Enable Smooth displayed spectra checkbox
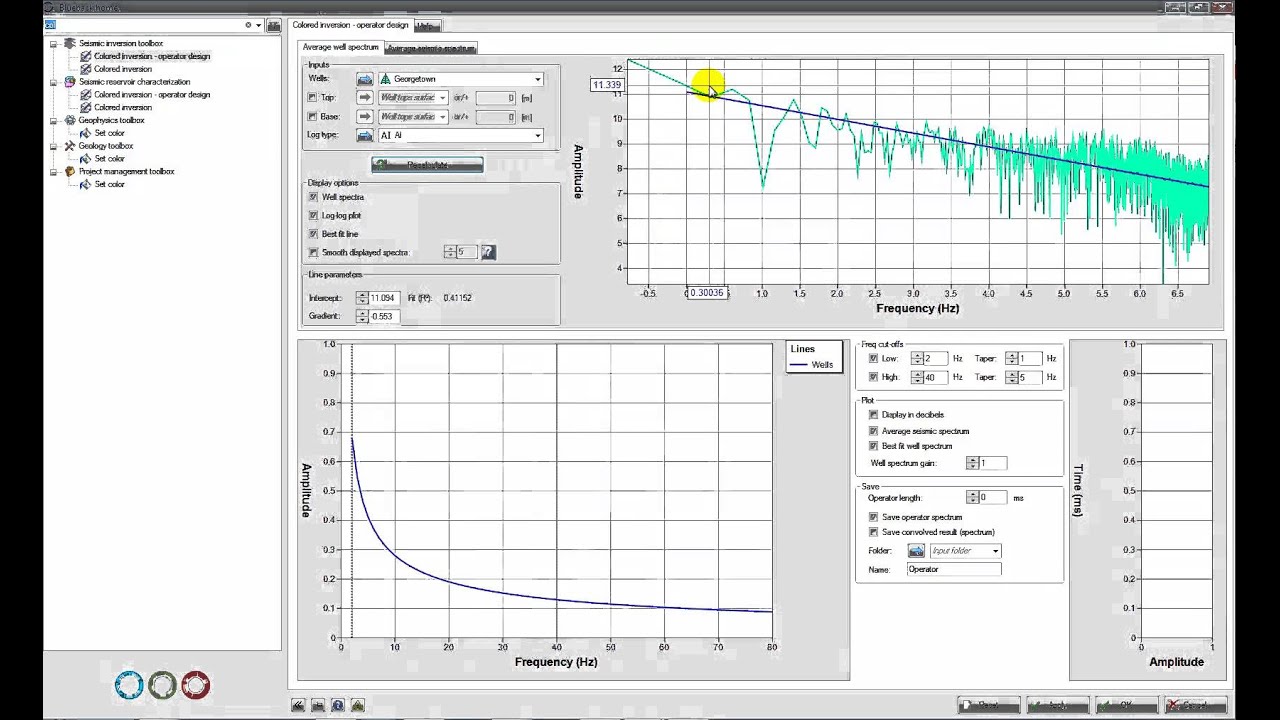 [313, 253]
